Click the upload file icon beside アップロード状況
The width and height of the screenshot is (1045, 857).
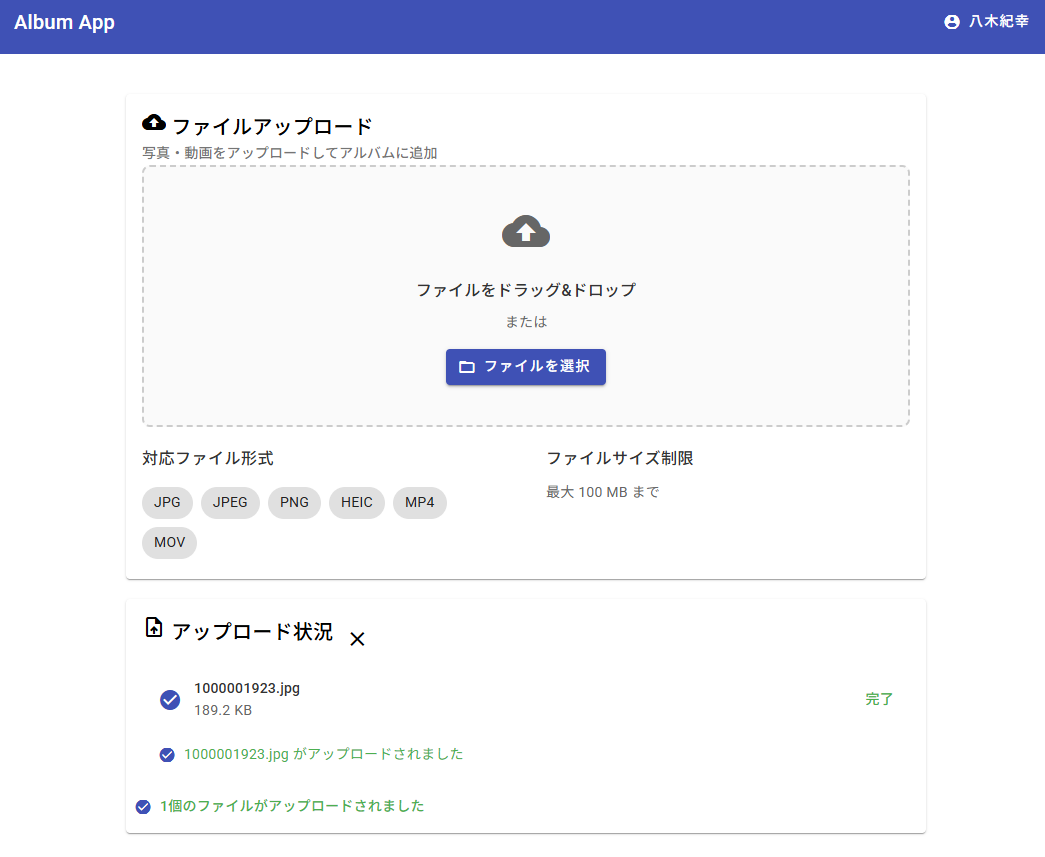154,628
